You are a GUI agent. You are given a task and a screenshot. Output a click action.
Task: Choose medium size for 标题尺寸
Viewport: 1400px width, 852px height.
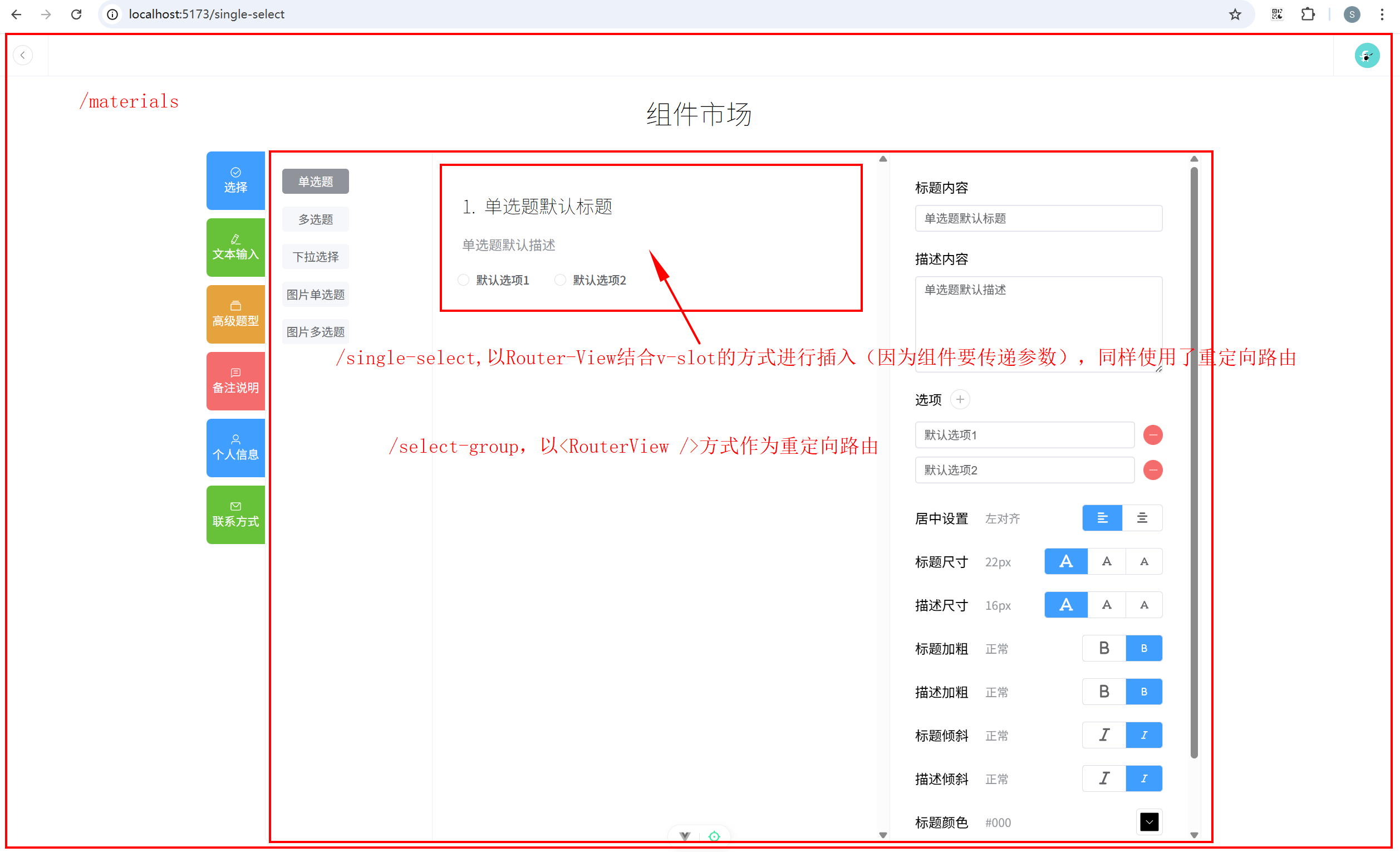point(1106,561)
